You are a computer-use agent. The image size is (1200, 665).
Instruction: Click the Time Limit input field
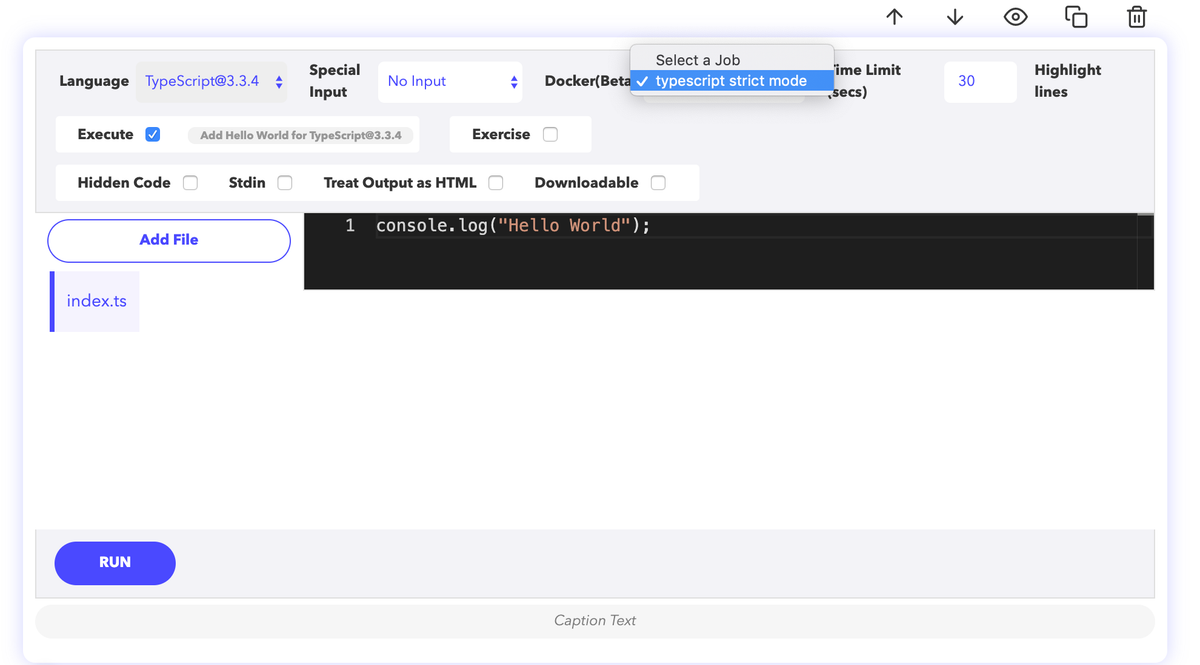[x=979, y=81]
